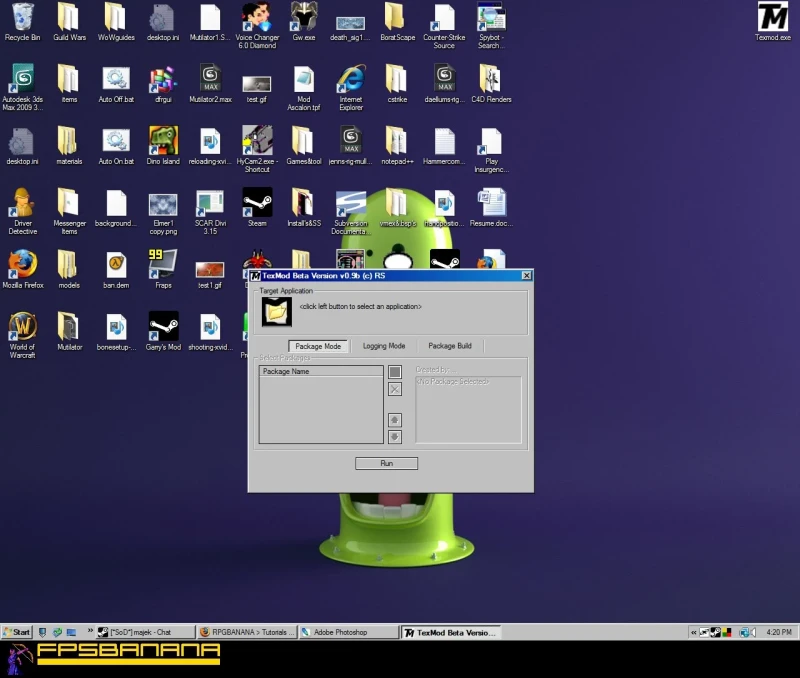
Task: Click the open package button beside the list
Action: (395, 372)
